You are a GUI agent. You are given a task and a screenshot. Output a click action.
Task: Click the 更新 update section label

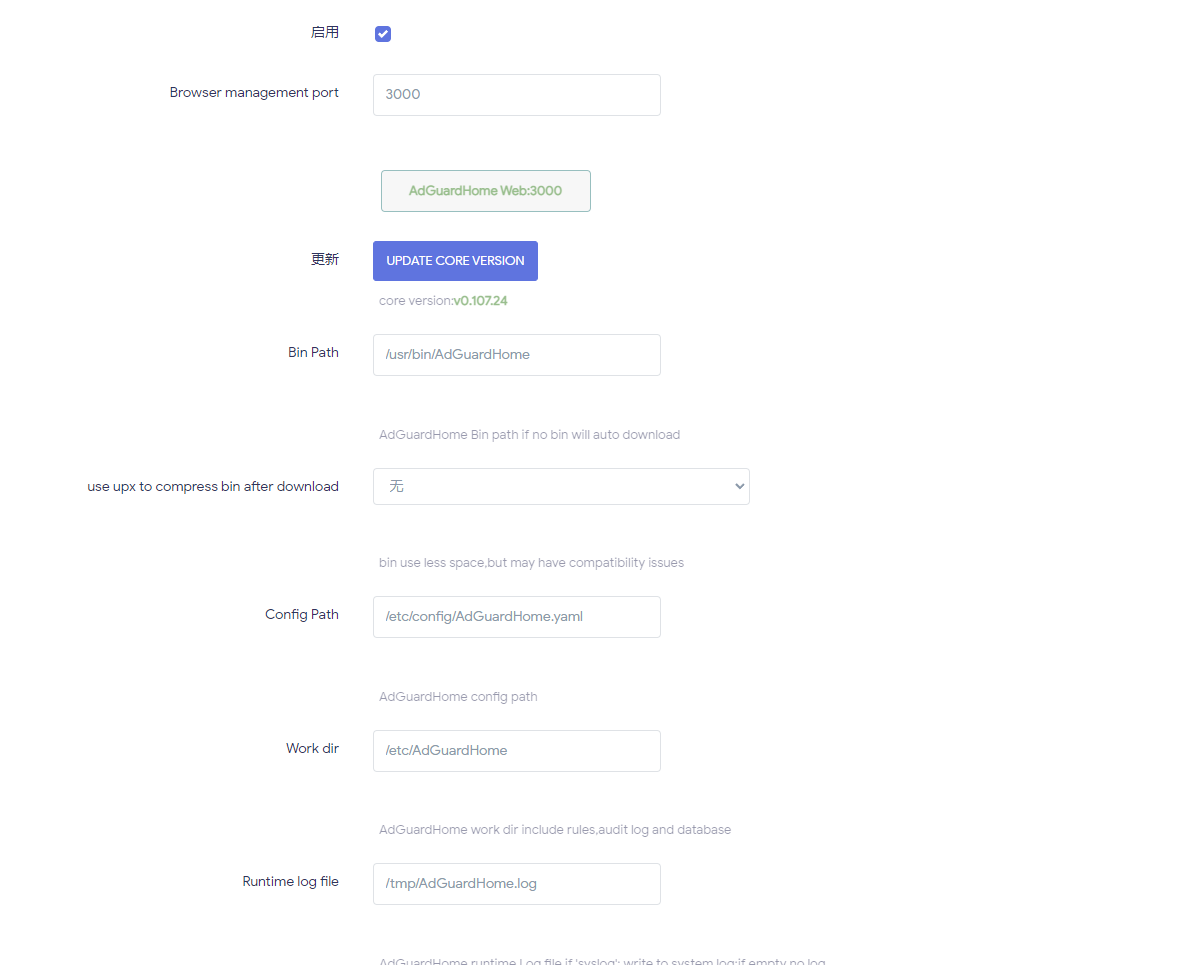[325, 259]
